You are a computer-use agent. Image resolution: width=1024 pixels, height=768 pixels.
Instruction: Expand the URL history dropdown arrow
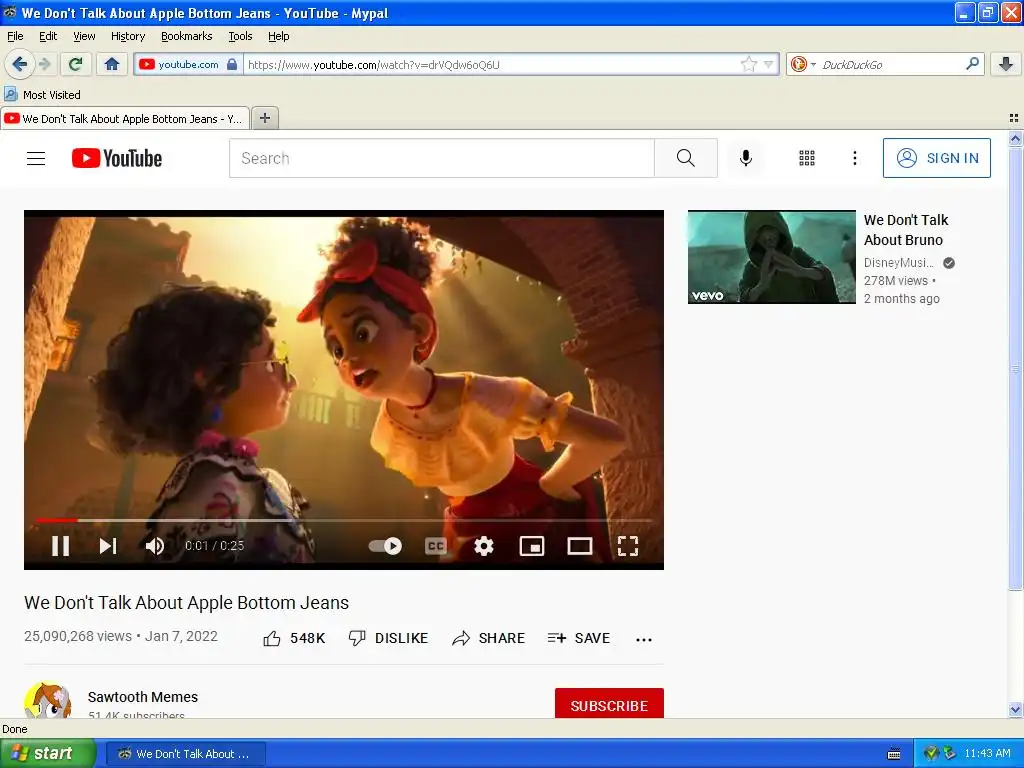pyautogui.click(x=769, y=64)
